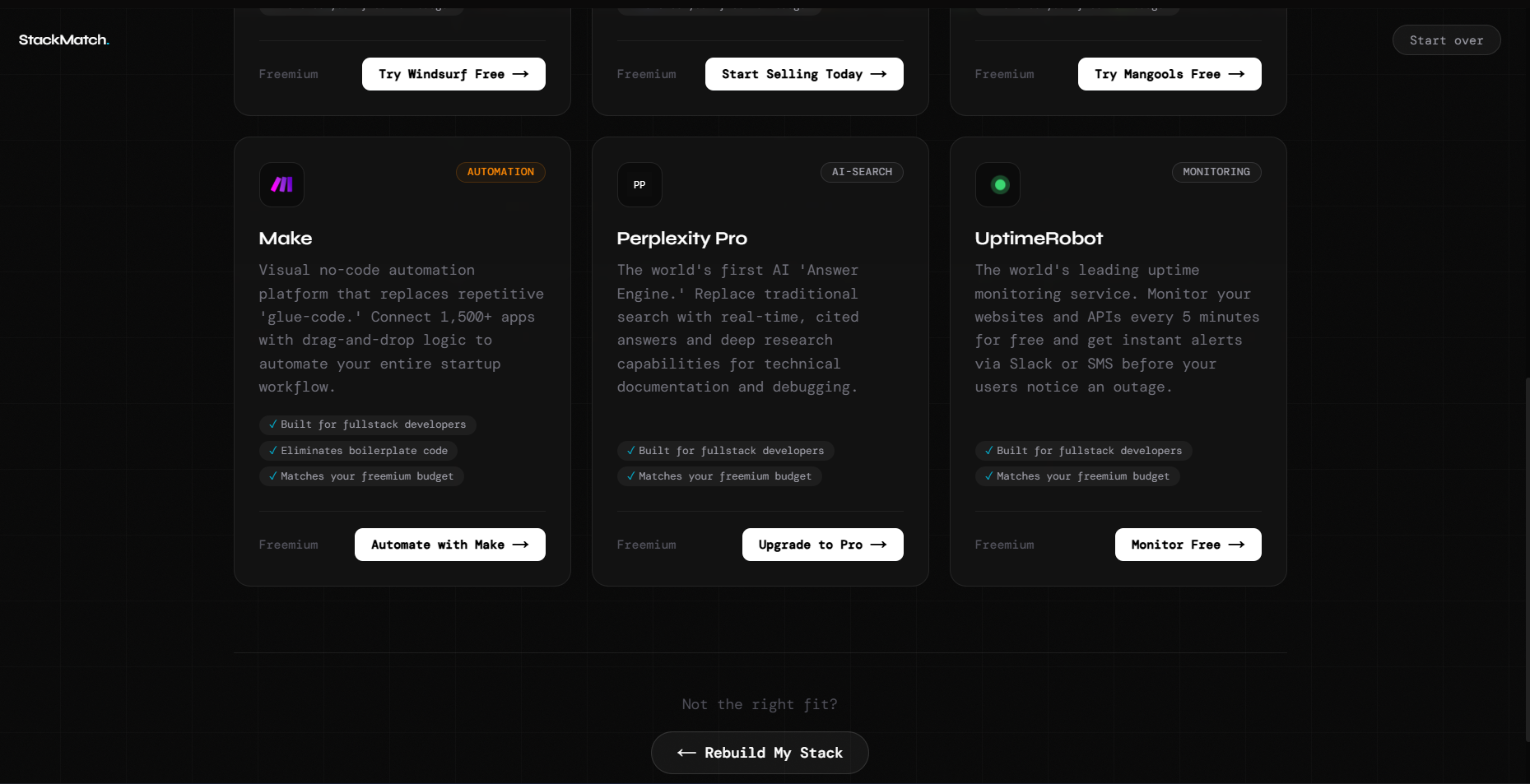The width and height of the screenshot is (1530, 784).
Task: Click the Monitor Free button
Action: (1188, 544)
